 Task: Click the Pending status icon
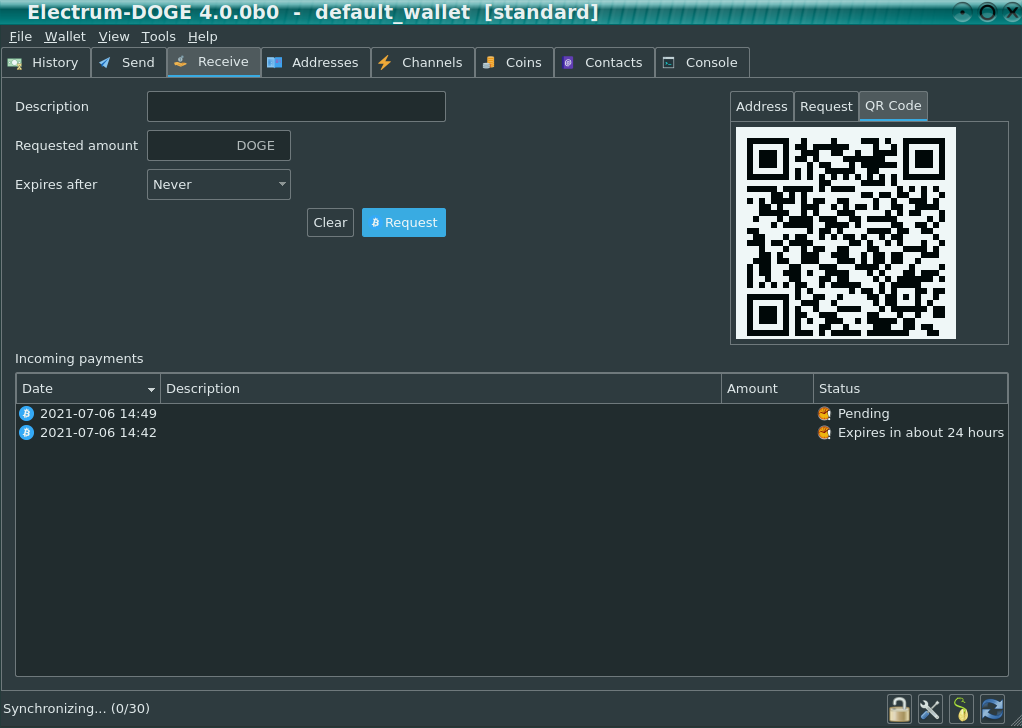coord(825,413)
